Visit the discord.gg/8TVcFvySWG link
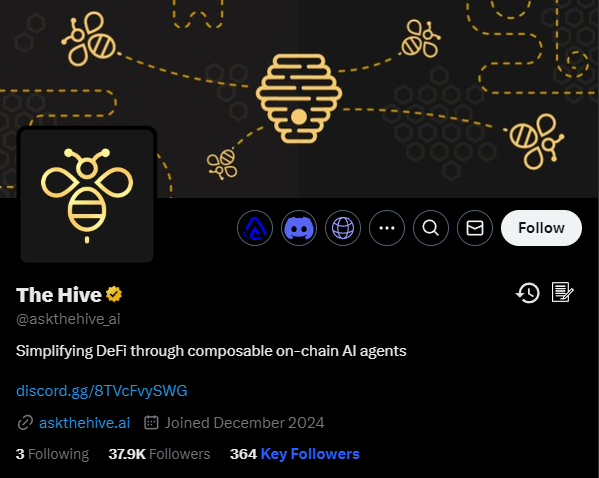The width and height of the screenshot is (599, 478). [x=102, y=391]
